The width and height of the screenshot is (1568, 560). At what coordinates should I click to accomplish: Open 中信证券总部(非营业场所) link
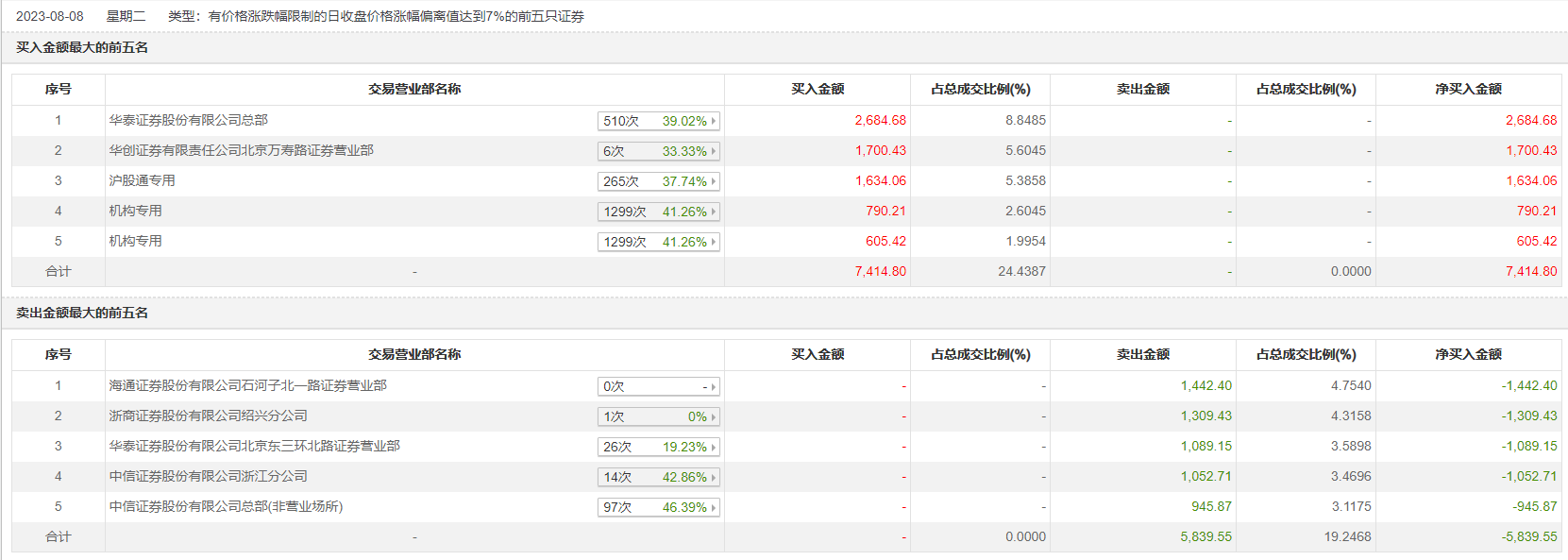click(226, 506)
